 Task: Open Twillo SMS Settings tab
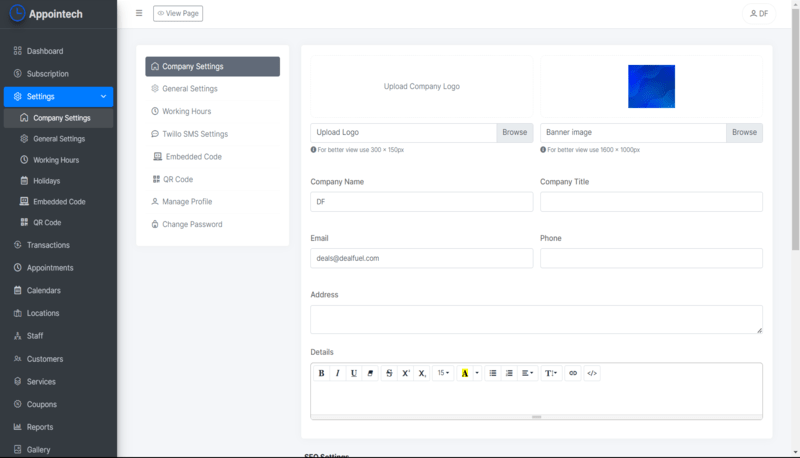(212, 134)
